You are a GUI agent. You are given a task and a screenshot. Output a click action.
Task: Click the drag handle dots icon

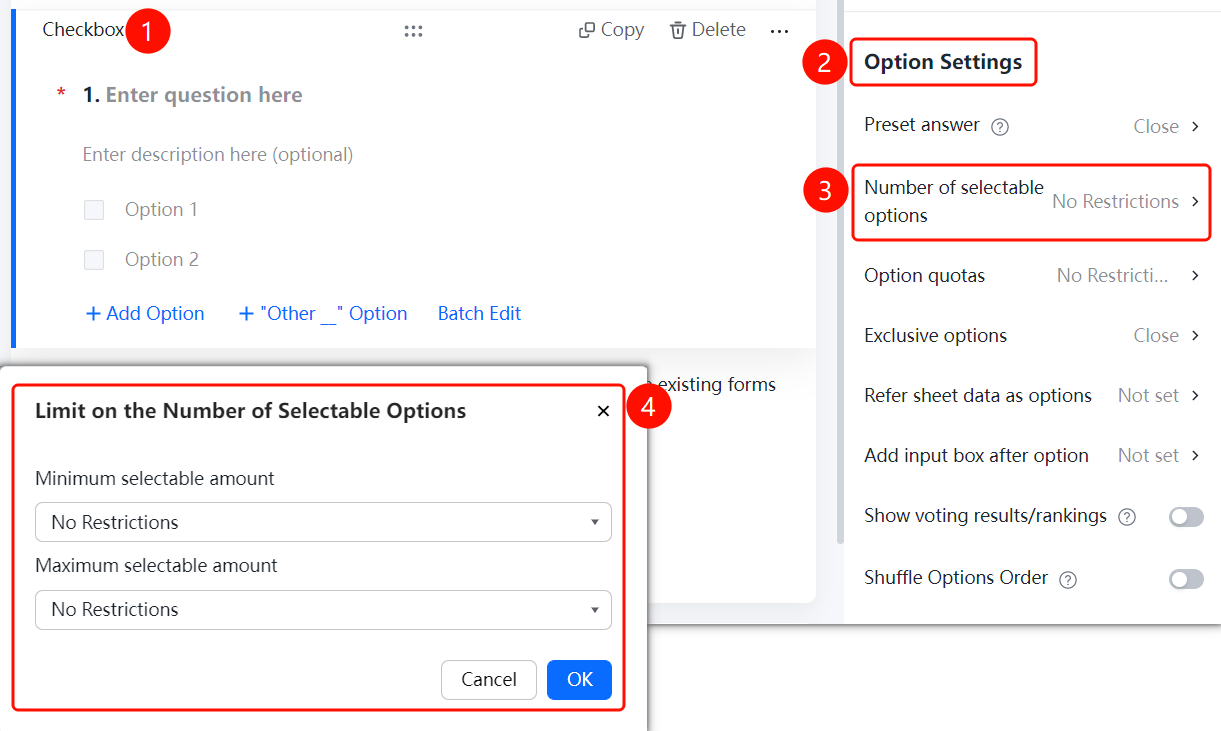click(x=413, y=31)
